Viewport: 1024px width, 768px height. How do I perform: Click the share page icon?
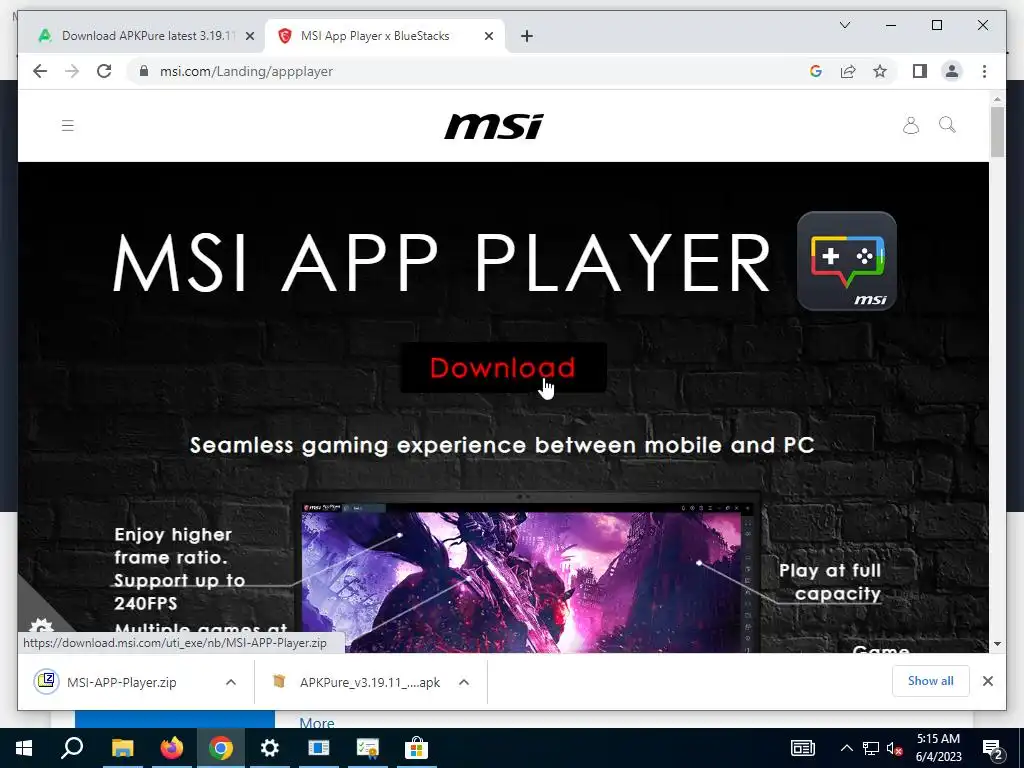click(848, 71)
